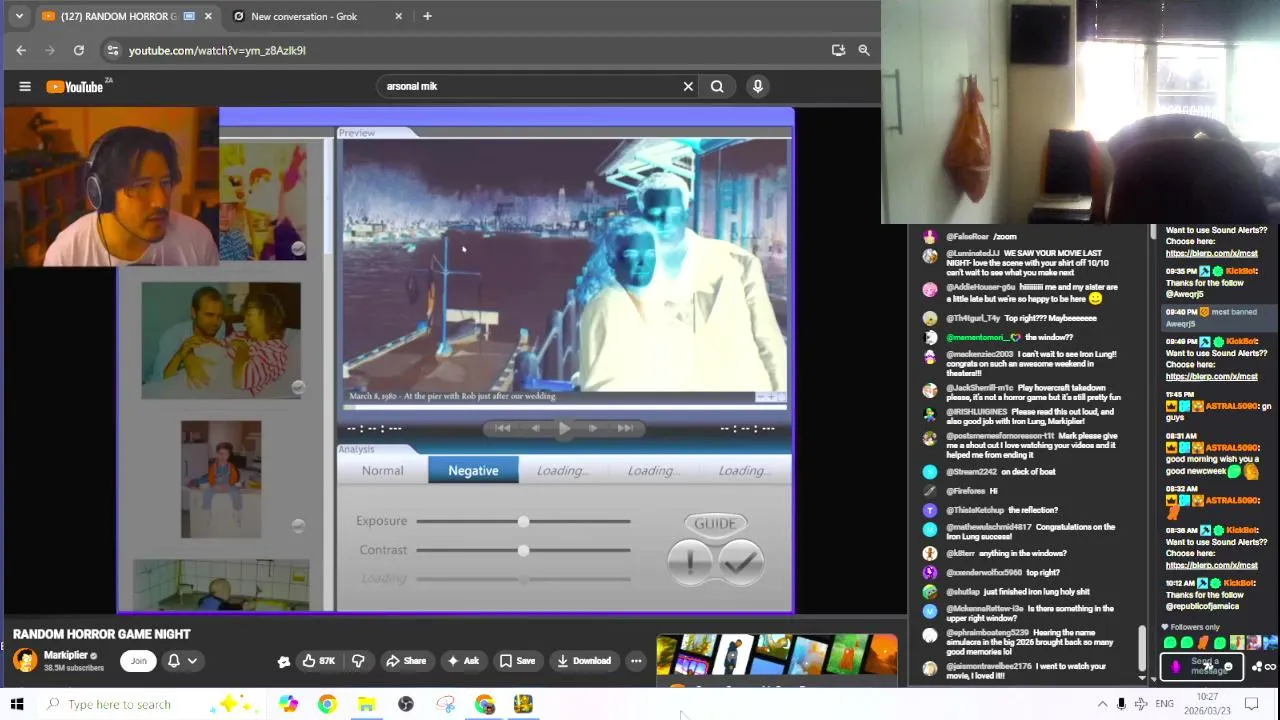Image resolution: width=1280 pixels, height=720 pixels.
Task: Open the Markiplier channel name link
Action: click(x=66, y=656)
